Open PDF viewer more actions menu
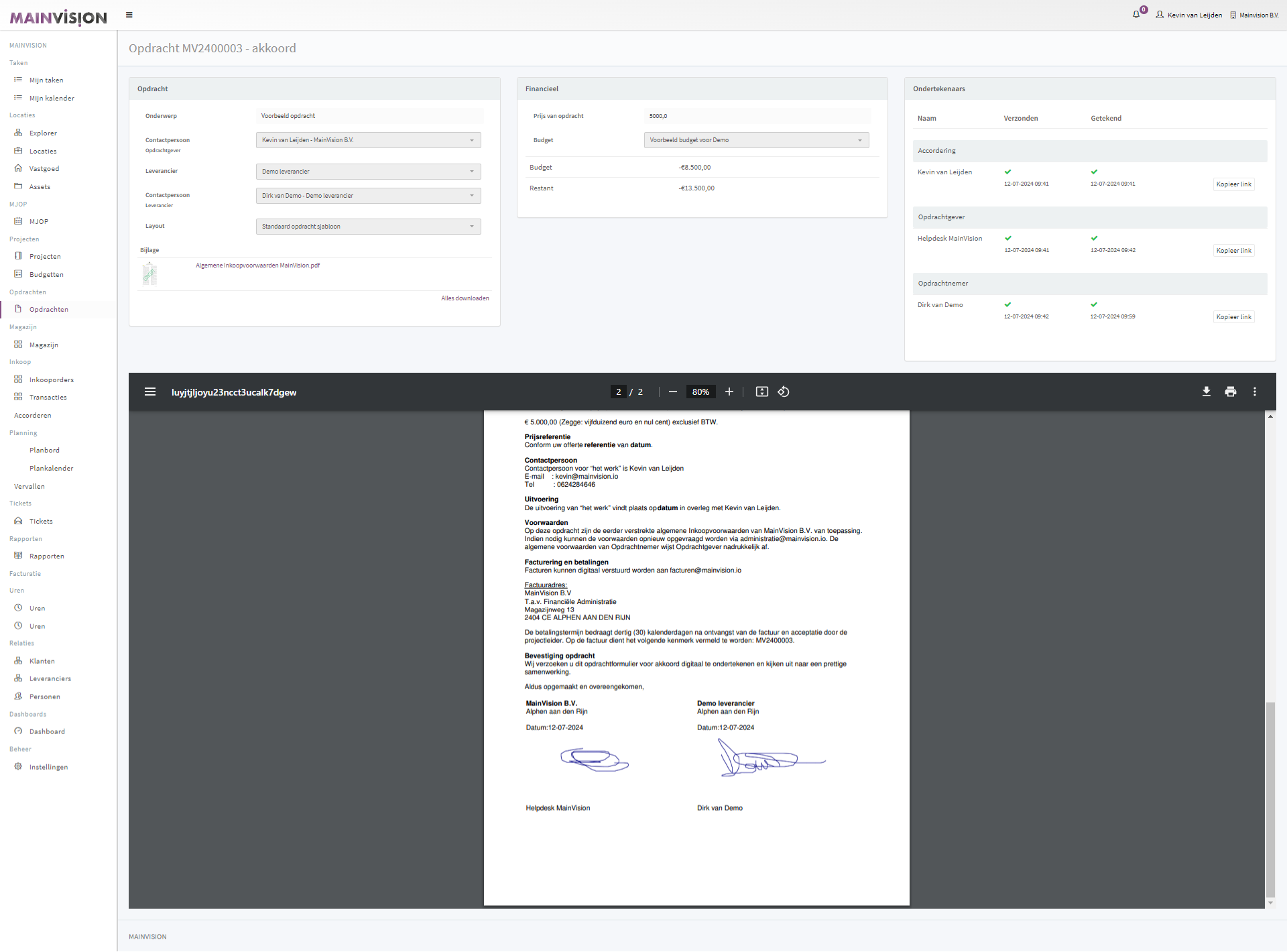The width and height of the screenshot is (1287, 952). [x=1254, y=392]
